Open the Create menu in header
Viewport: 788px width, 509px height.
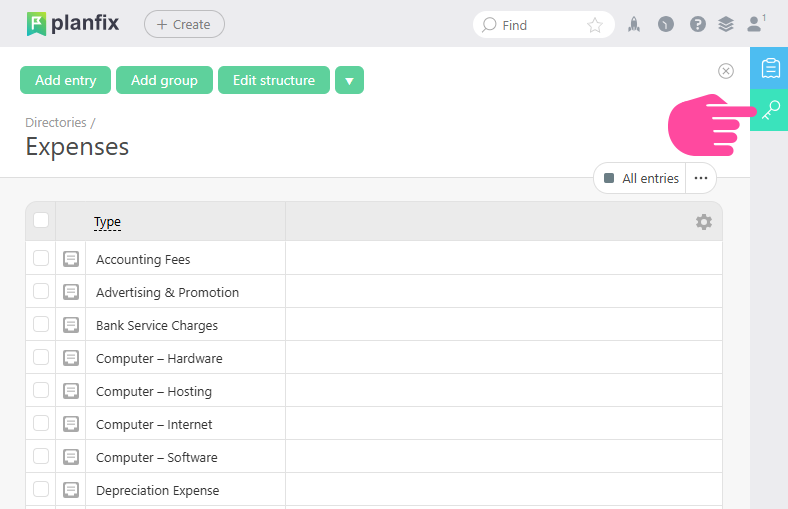pos(184,24)
